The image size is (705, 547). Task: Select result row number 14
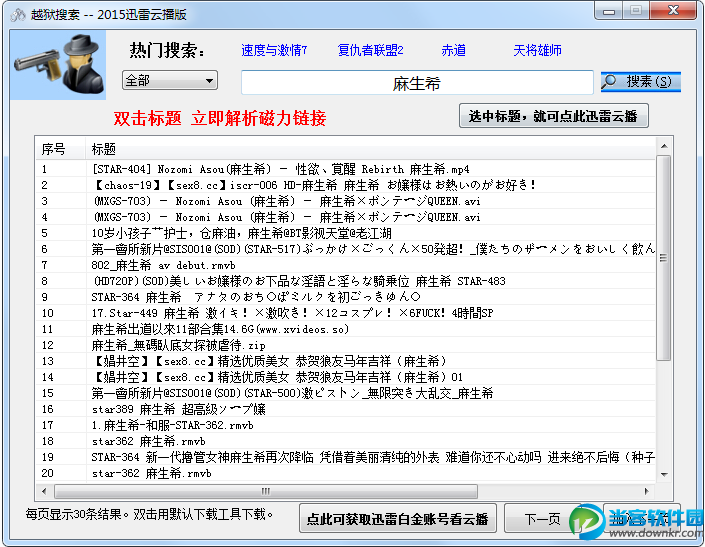click(x=345, y=377)
